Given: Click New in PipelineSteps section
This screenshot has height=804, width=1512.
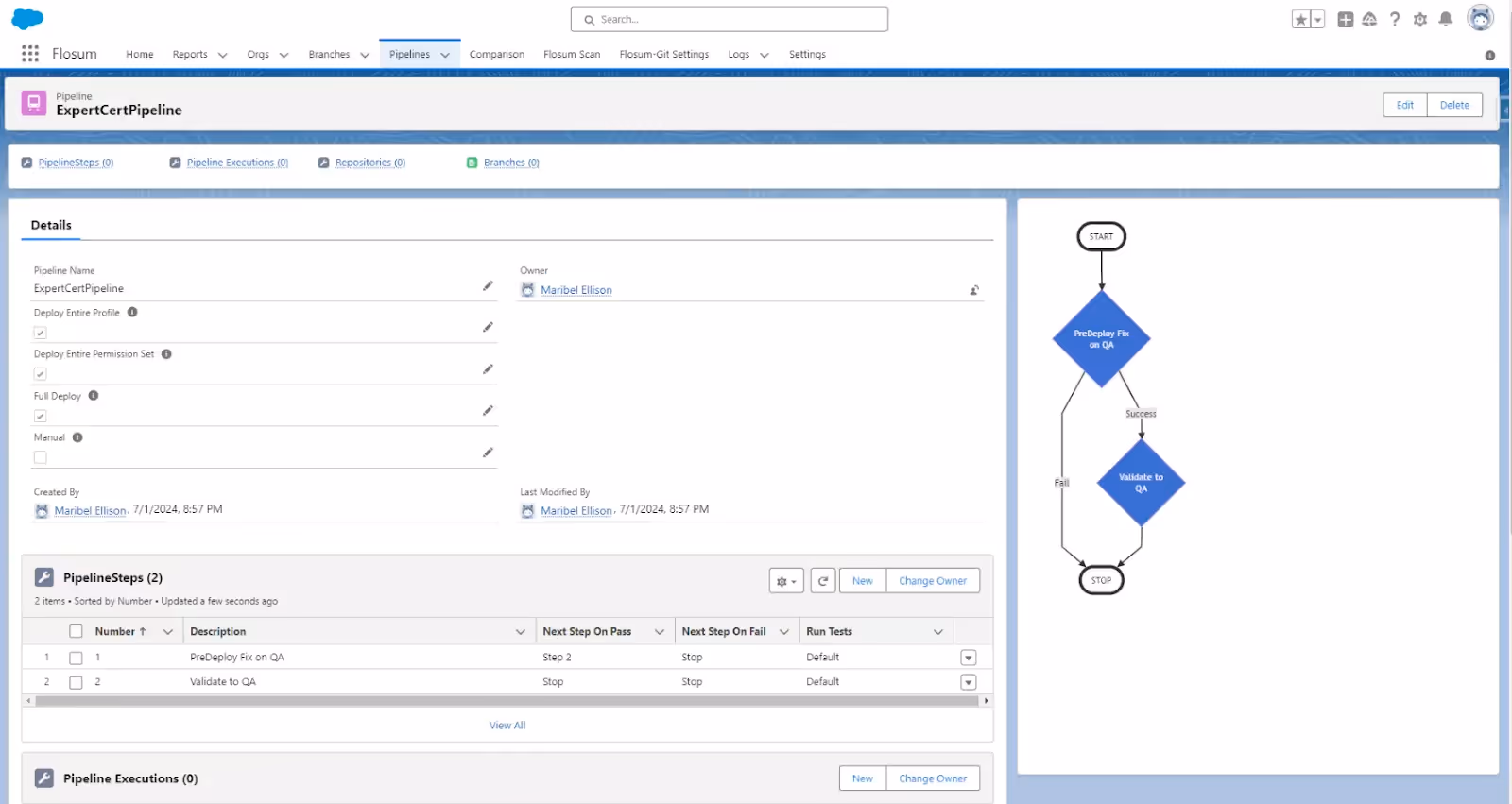Looking at the screenshot, I should tap(862, 581).
